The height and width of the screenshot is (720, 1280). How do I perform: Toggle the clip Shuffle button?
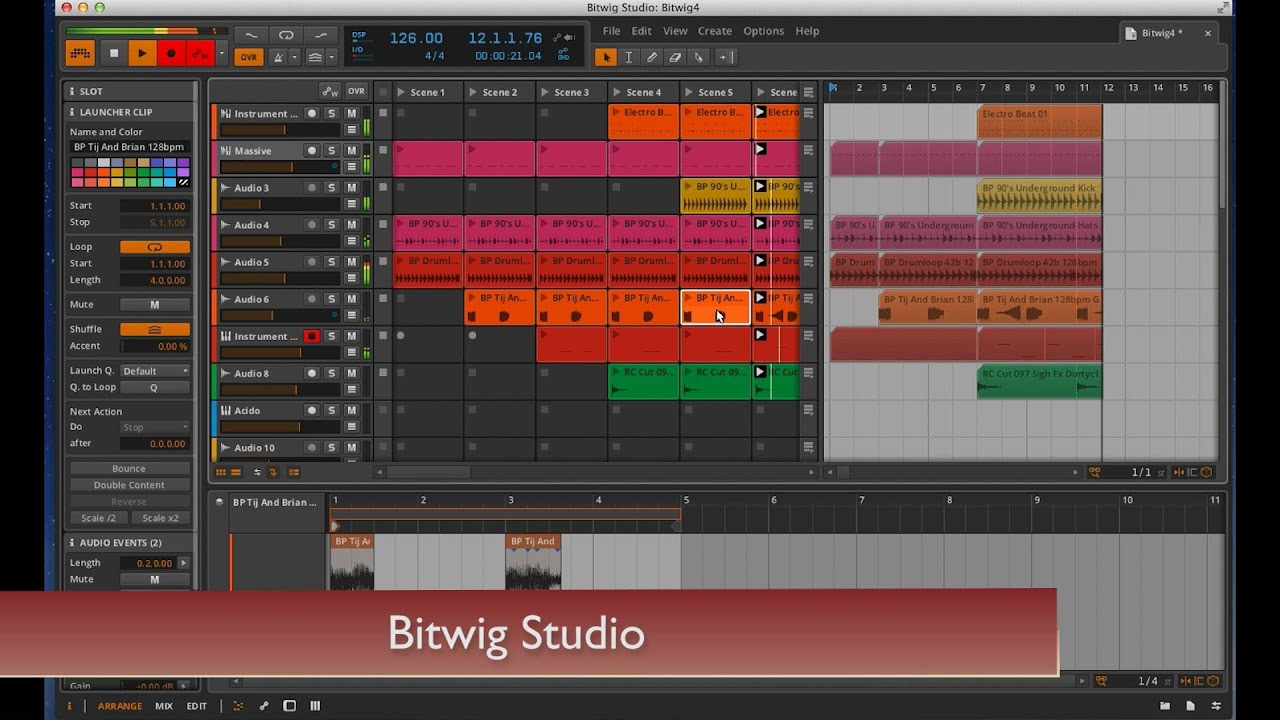tap(155, 329)
